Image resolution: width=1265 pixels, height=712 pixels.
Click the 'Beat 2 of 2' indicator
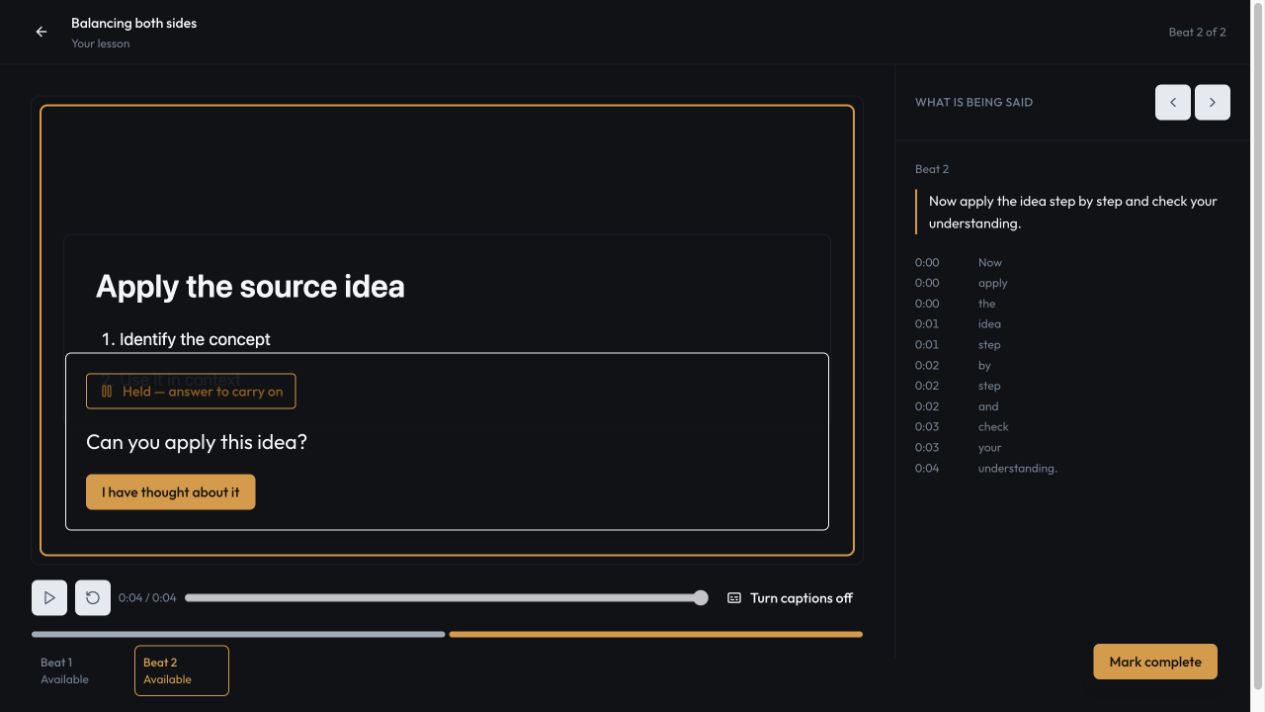coord(1197,32)
